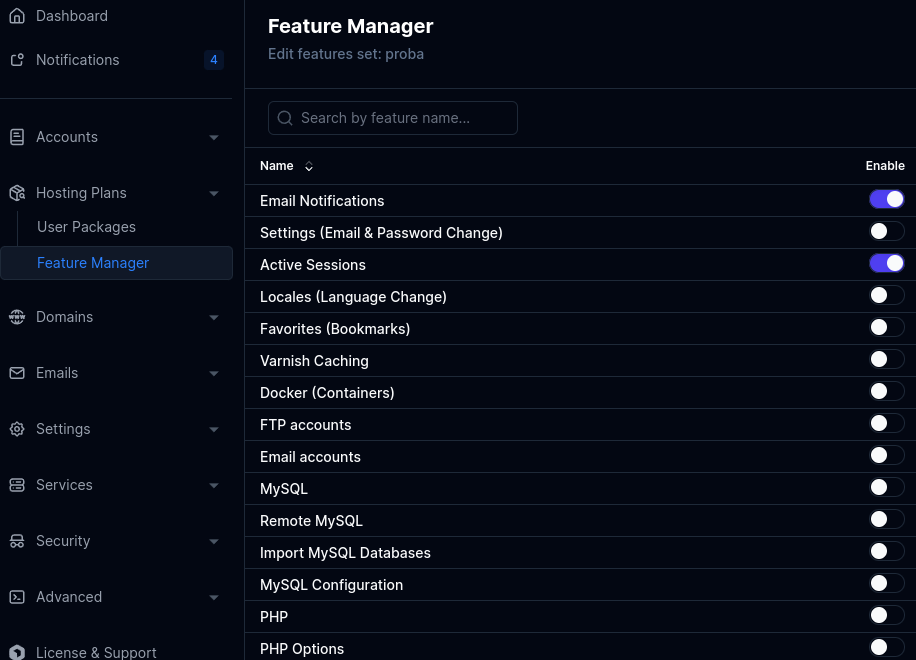This screenshot has width=916, height=660.
Task: Expand the Accounts menu arrow
Action: [214, 137]
